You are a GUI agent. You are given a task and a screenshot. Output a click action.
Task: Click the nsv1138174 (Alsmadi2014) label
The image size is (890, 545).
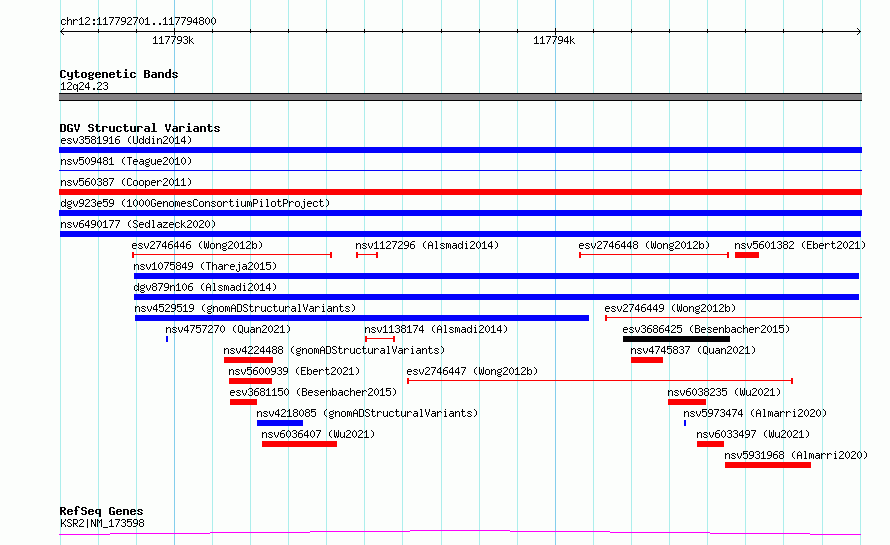[436, 329]
